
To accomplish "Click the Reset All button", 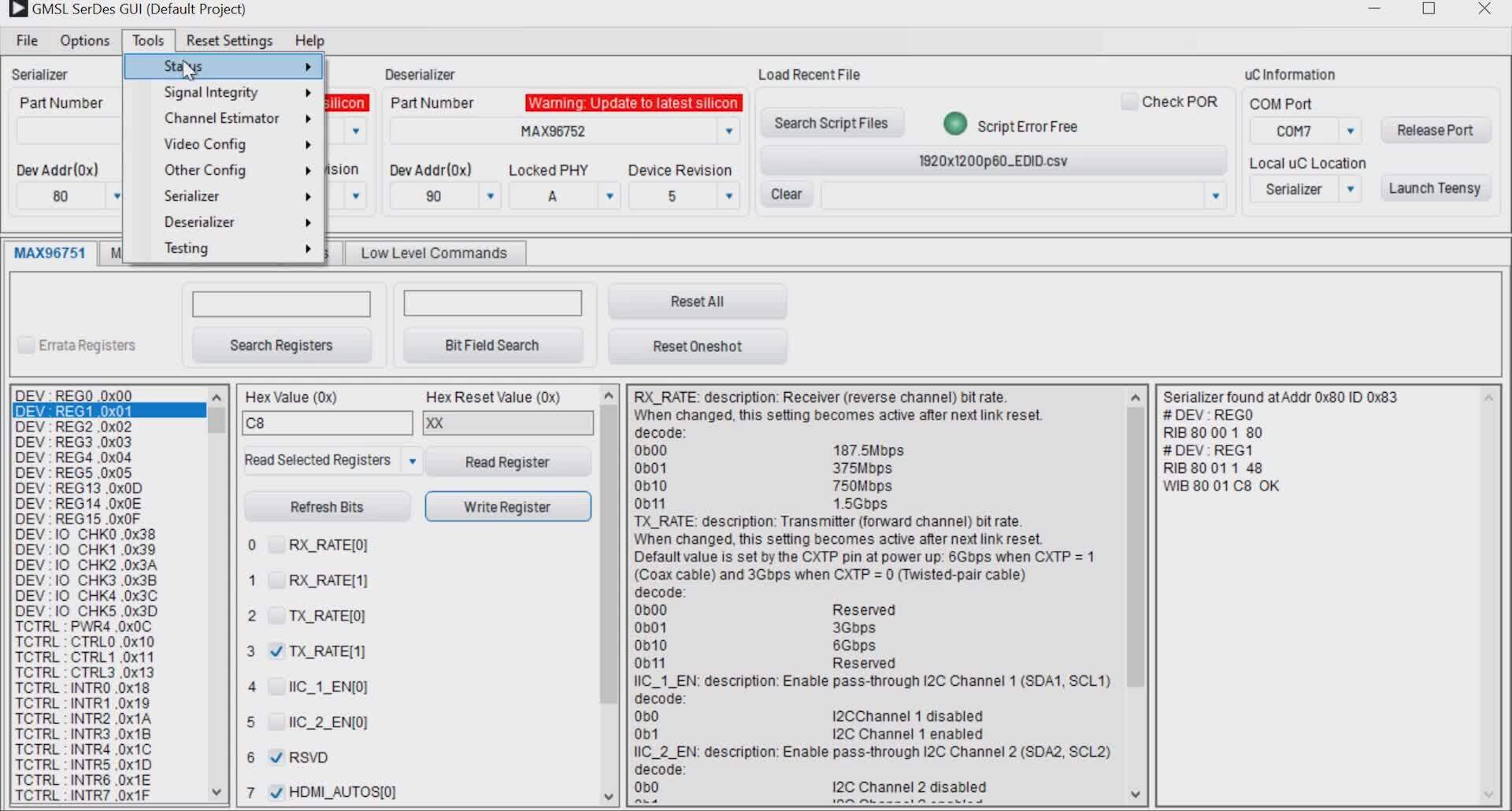I will point(697,302).
